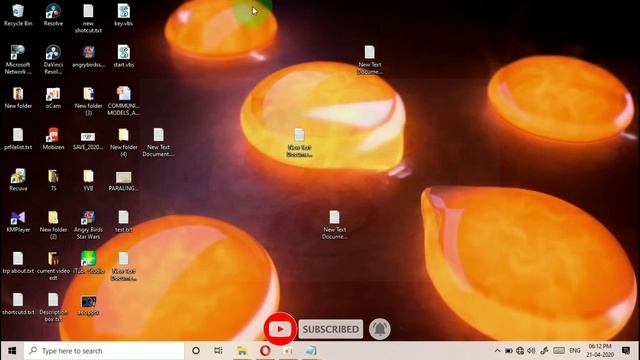Open File Explorer from the taskbar

242,351
